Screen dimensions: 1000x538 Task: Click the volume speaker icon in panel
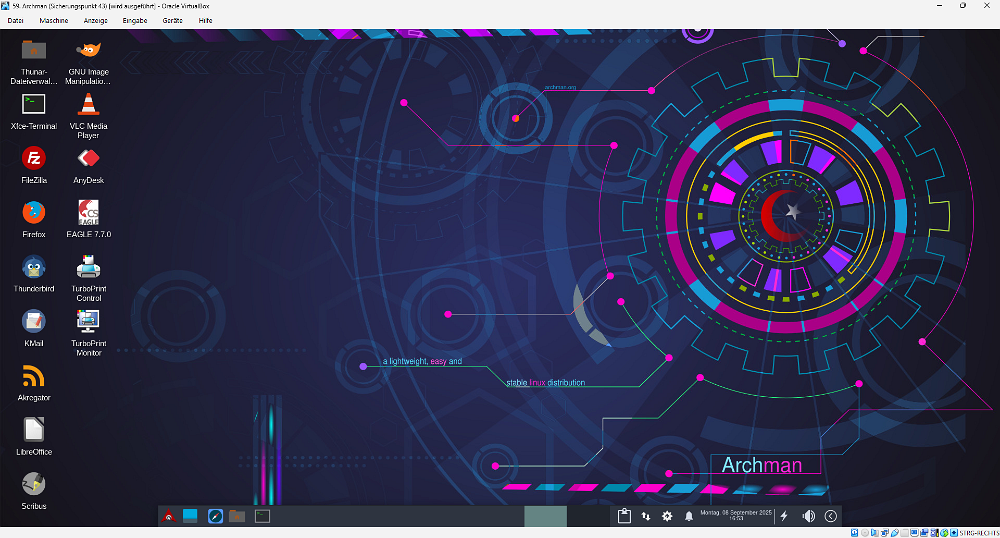(x=809, y=516)
